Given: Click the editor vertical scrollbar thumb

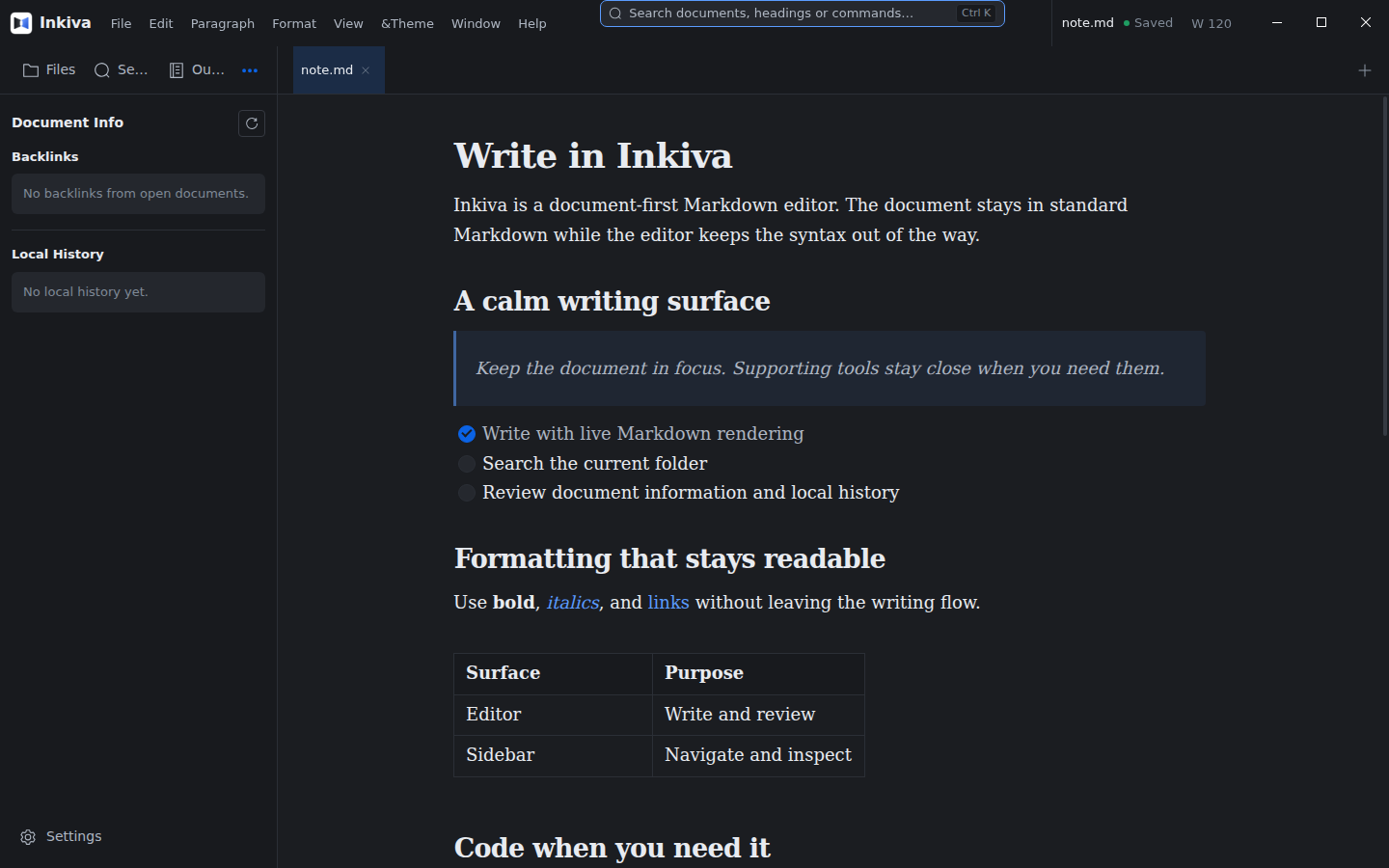Looking at the screenshot, I should tap(1385, 265).
